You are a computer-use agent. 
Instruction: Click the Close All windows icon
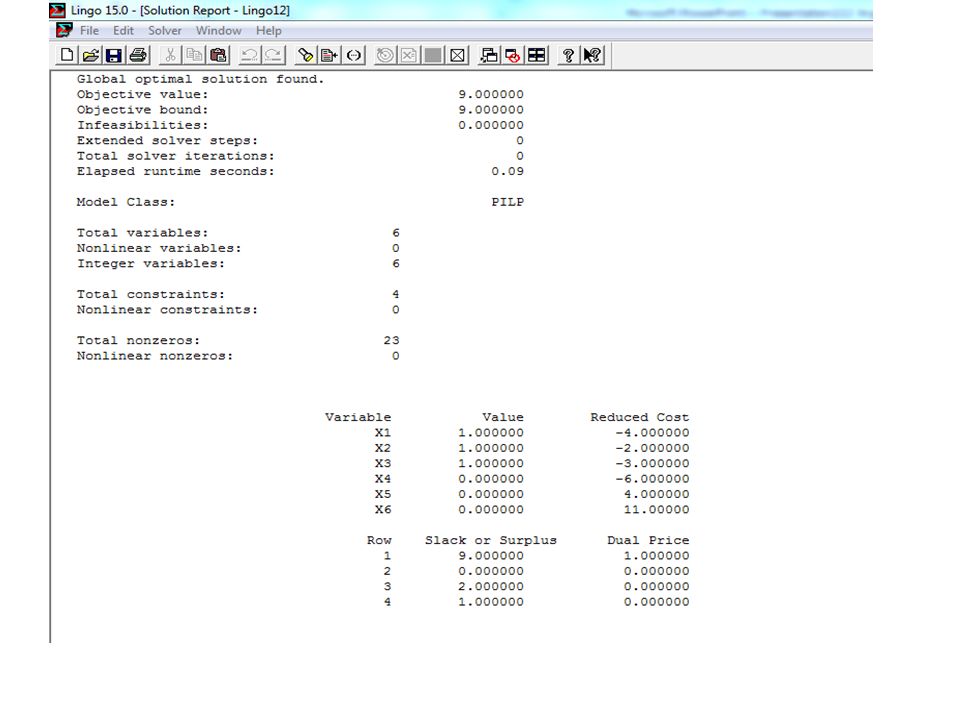[x=512, y=56]
